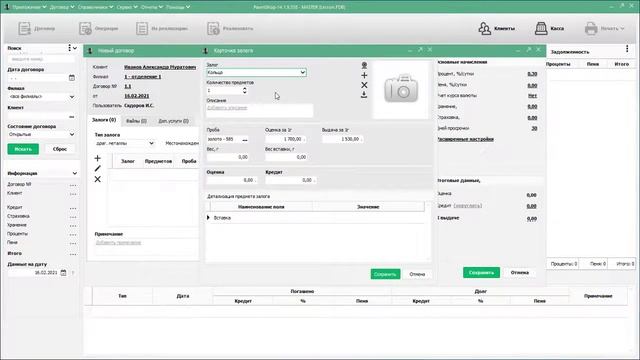Open the Отчеты menu

click(x=152, y=7)
